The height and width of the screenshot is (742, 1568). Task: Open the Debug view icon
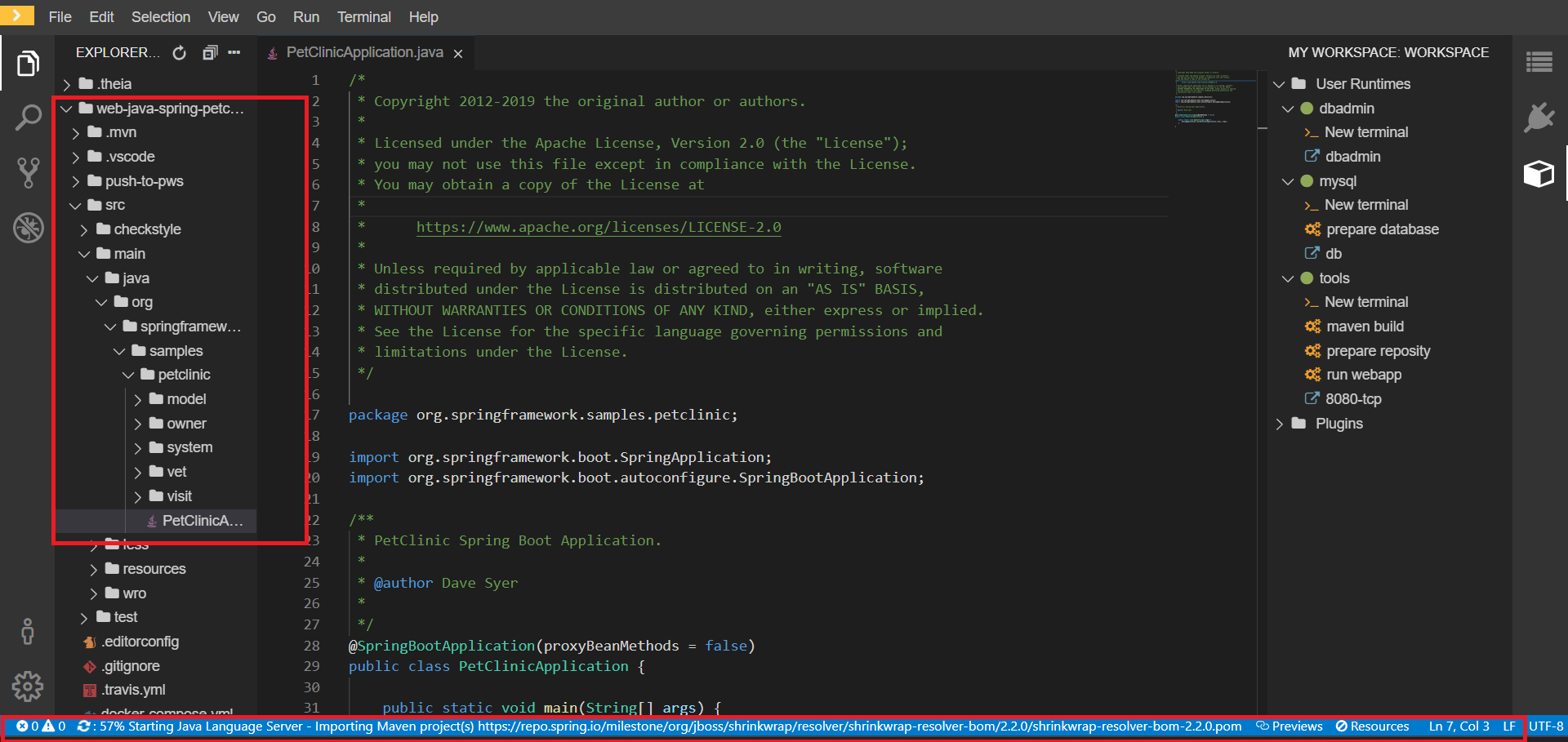point(28,228)
